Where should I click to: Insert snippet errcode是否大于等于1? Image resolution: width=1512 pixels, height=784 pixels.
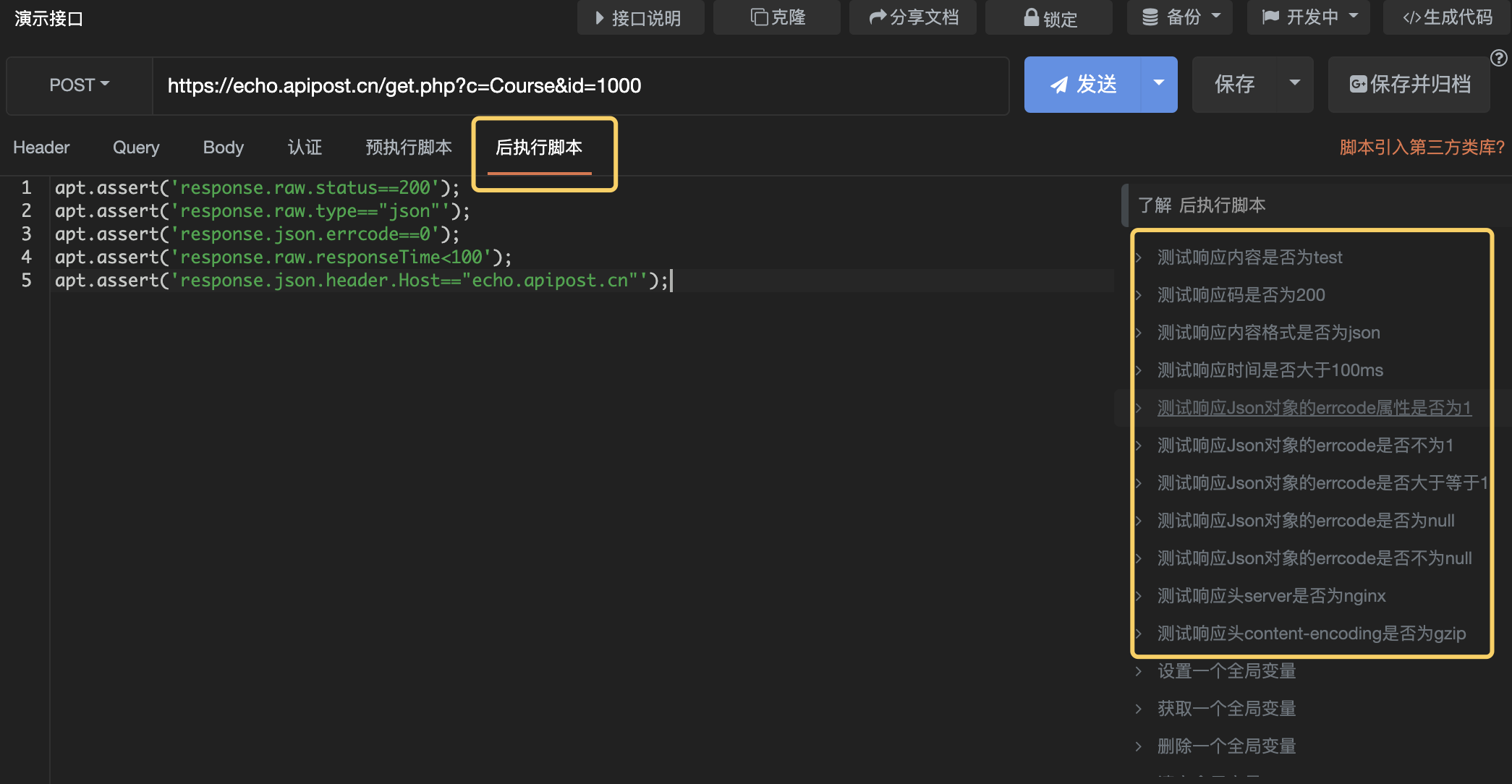click(x=1322, y=483)
